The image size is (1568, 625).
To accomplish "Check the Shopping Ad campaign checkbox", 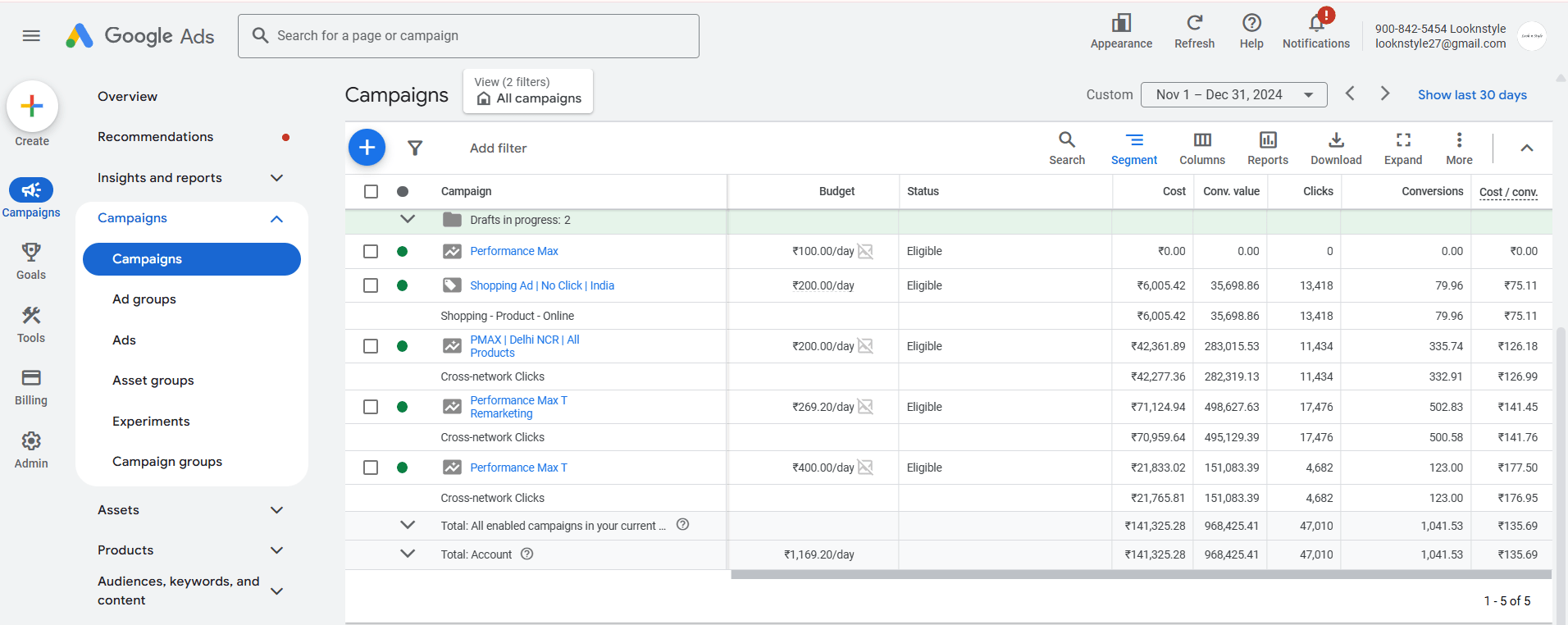I will (371, 285).
